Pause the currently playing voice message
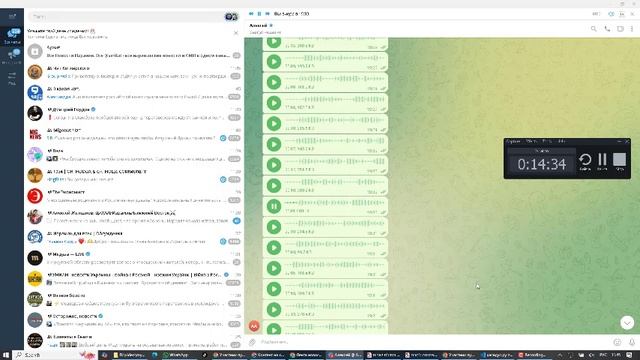Viewport: 640px width, 360px height. tap(274, 207)
